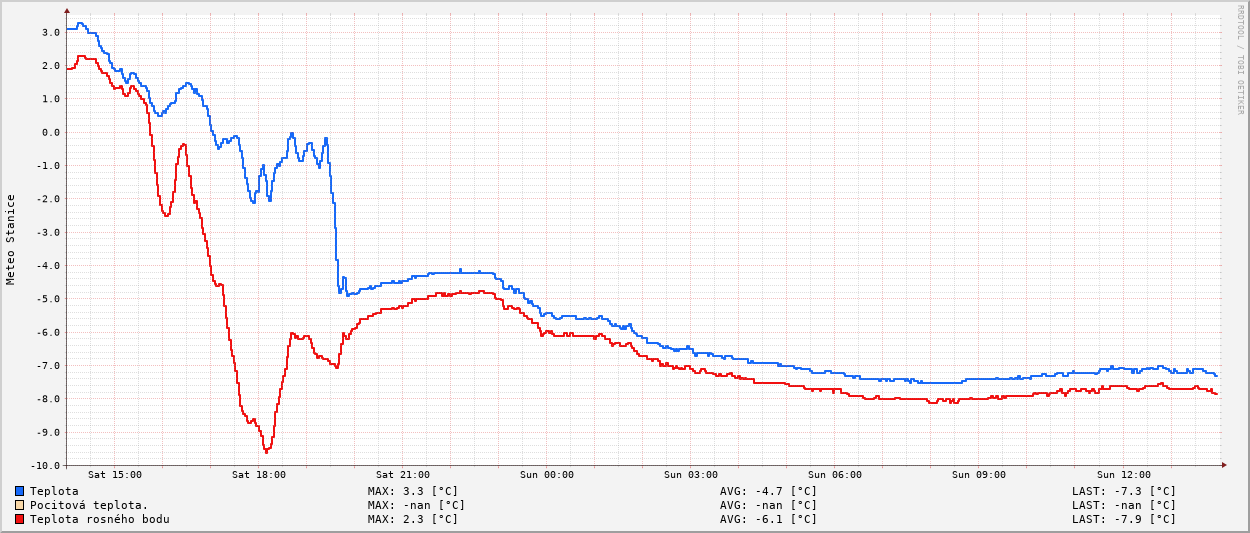
Task: Click the Sat 15:00 time axis label
Action: 115,475
